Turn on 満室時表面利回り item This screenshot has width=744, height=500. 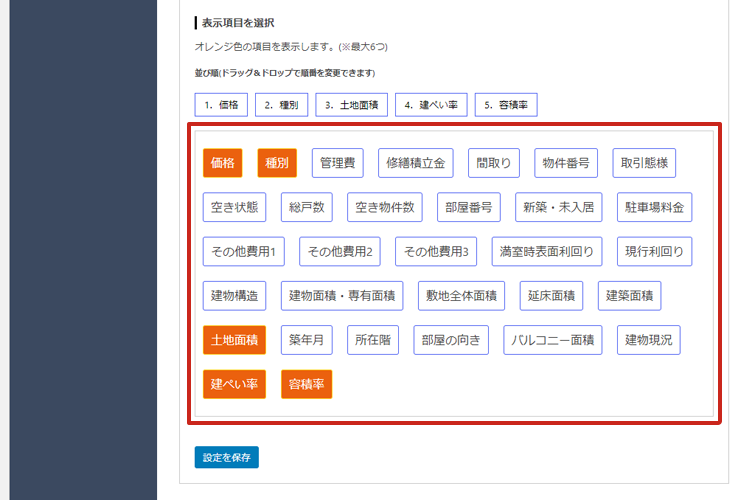tap(547, 251)
